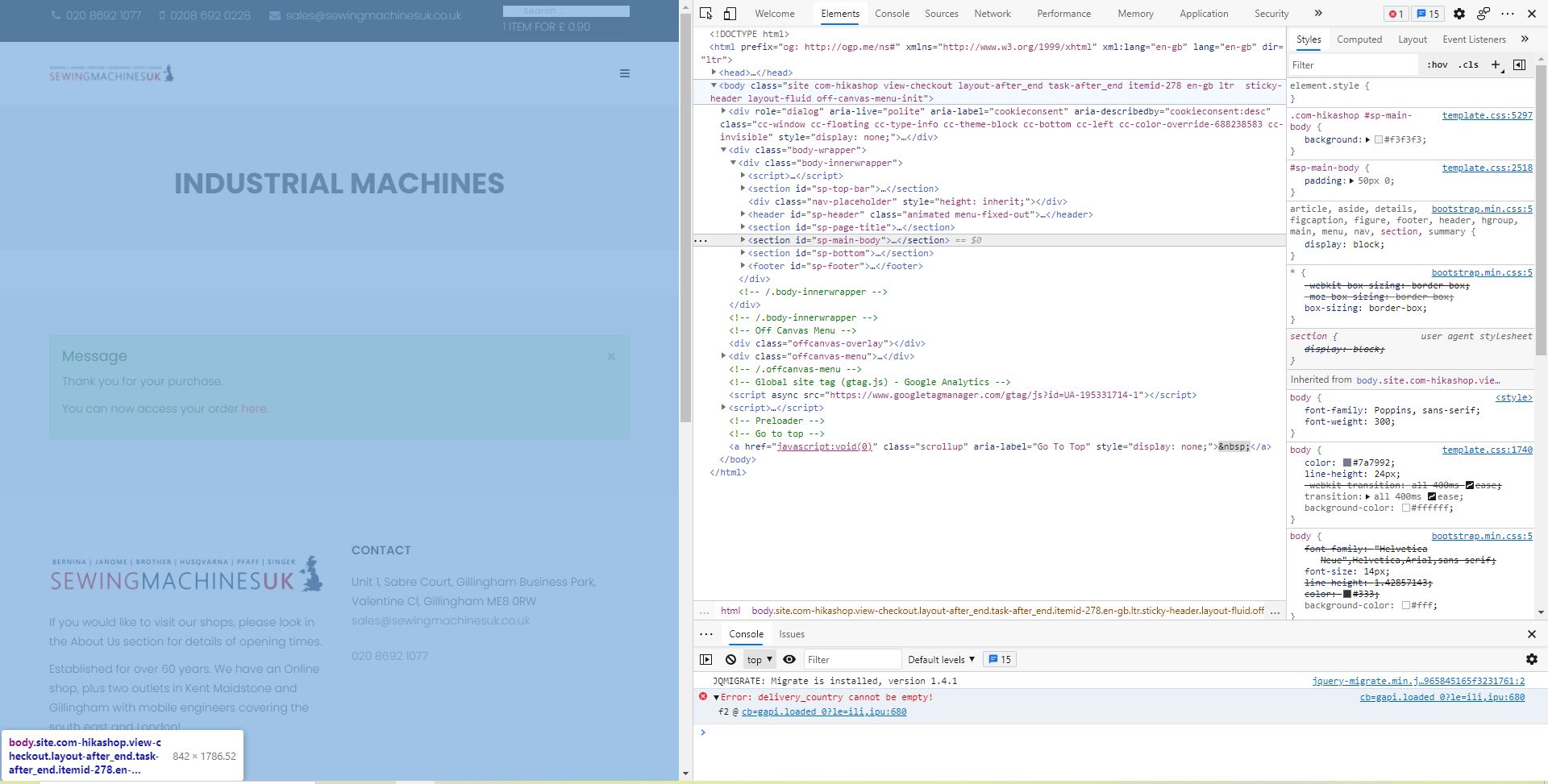Switch to the Network tab
Viewport: 1548px width, 784px height.
point(992,14)
